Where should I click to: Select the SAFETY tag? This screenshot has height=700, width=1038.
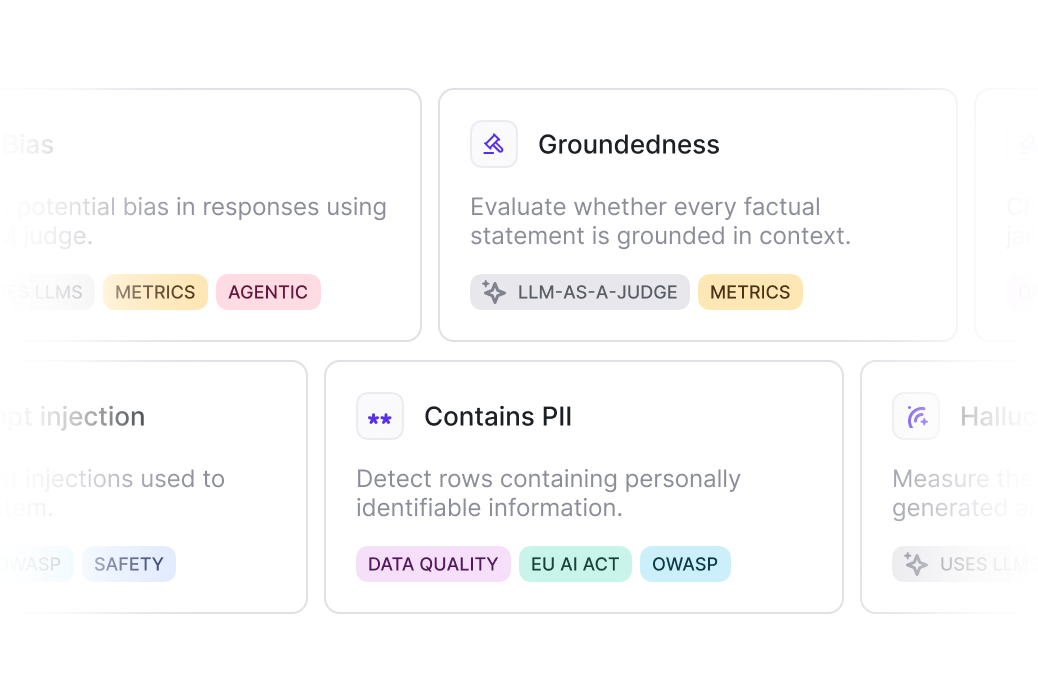pos(128,564)
